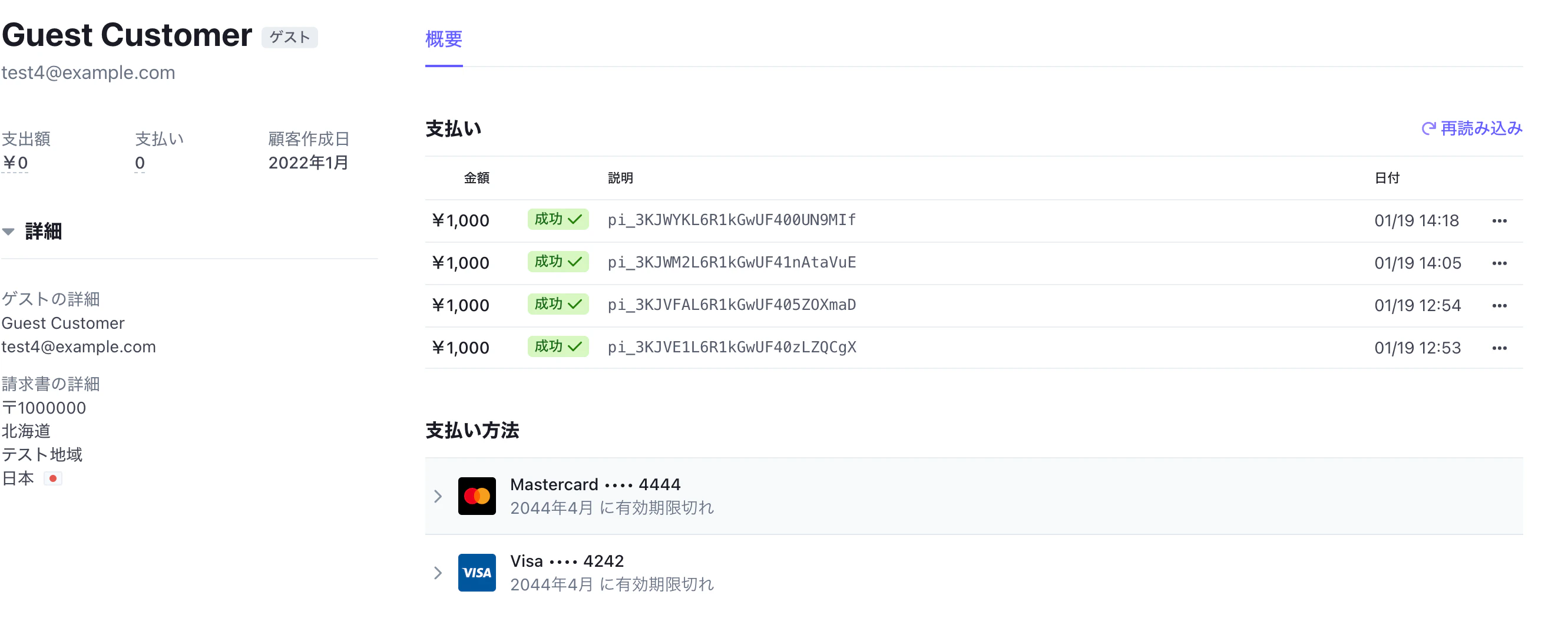1568x621 pixels.
Task: Open payment pi_3KJWYKL6R1kGwUF400UN9MIf
Action: point(731,220)
